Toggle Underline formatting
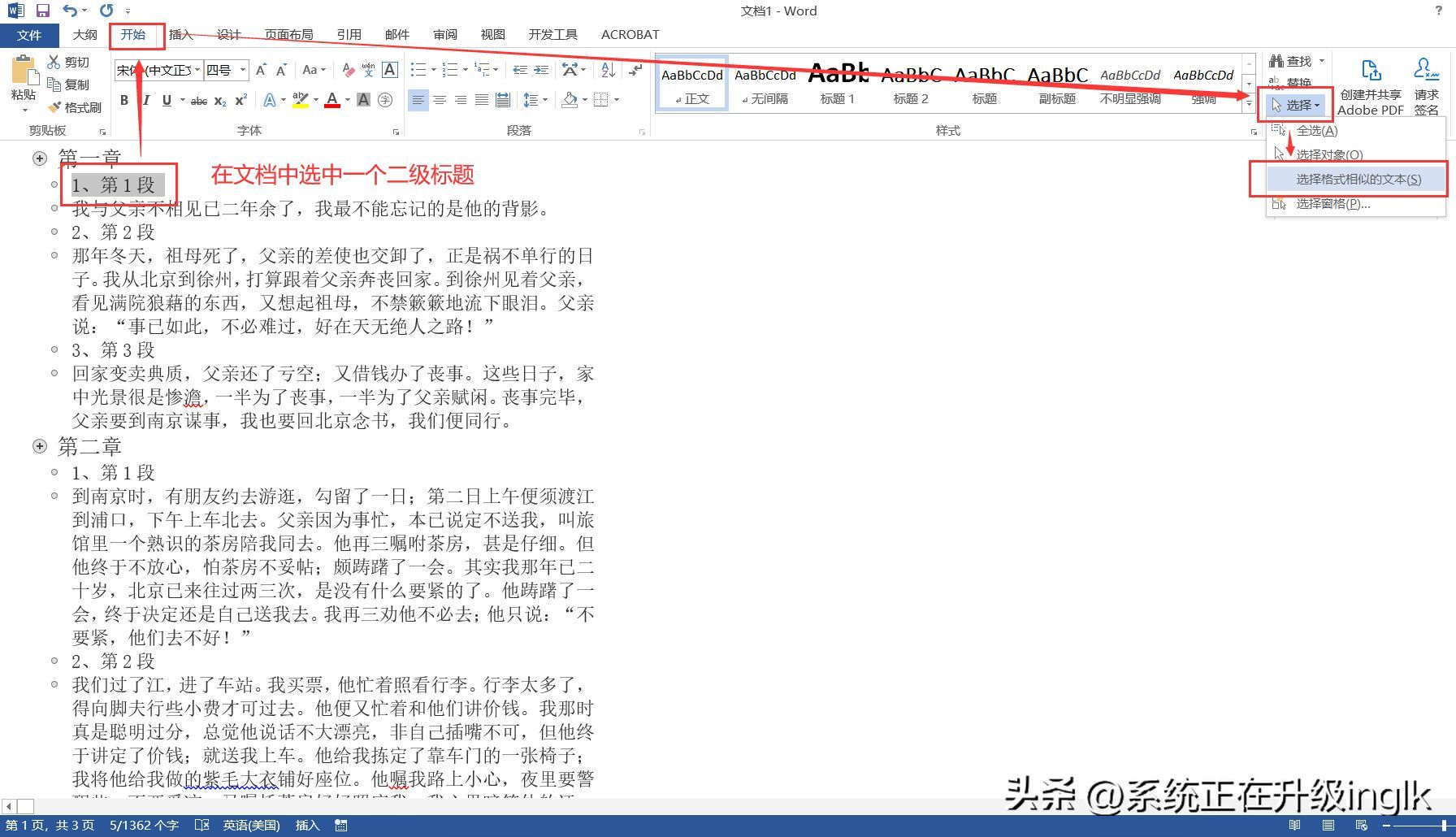The width and height of the screenshot is (1456, 837). 167,100
